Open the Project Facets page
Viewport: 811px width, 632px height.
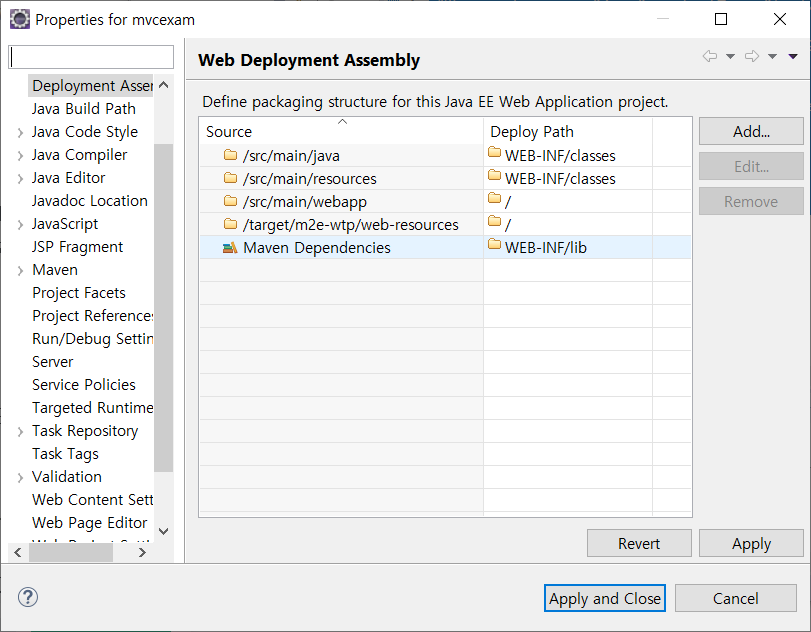tap(79, 293)
